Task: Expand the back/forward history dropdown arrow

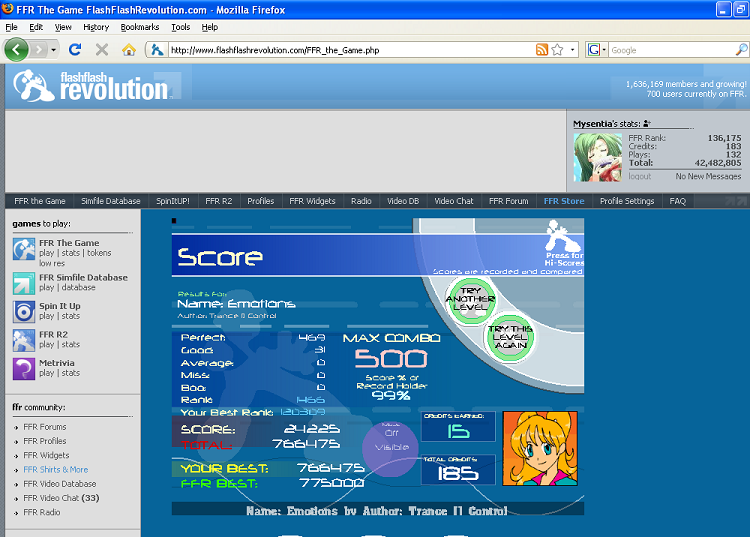Action: click(x=53, y=49)
